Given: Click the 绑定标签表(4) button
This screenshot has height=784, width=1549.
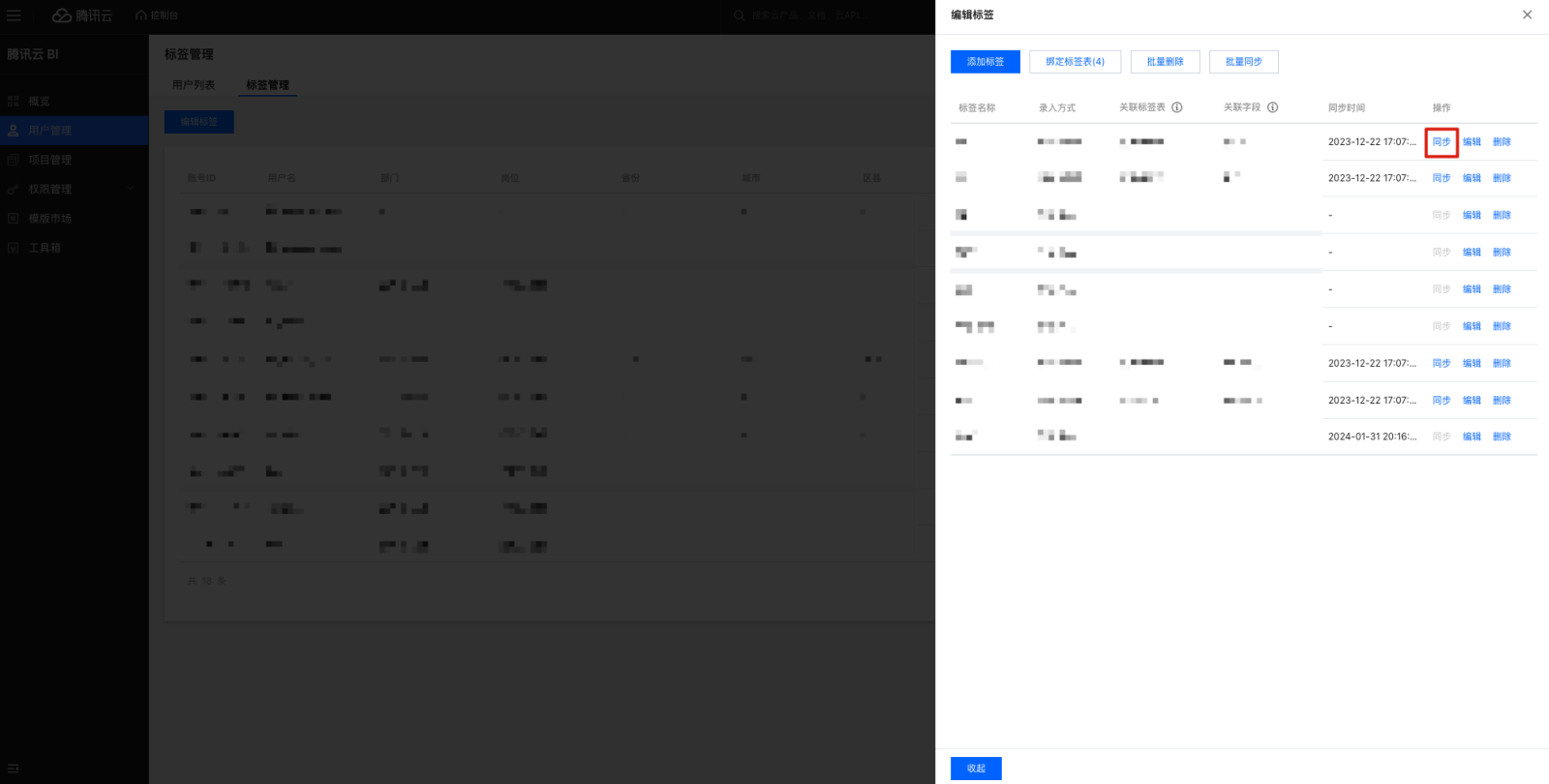Looking at the screenshot, I should pyautogui.click(x=1075, y=62).
